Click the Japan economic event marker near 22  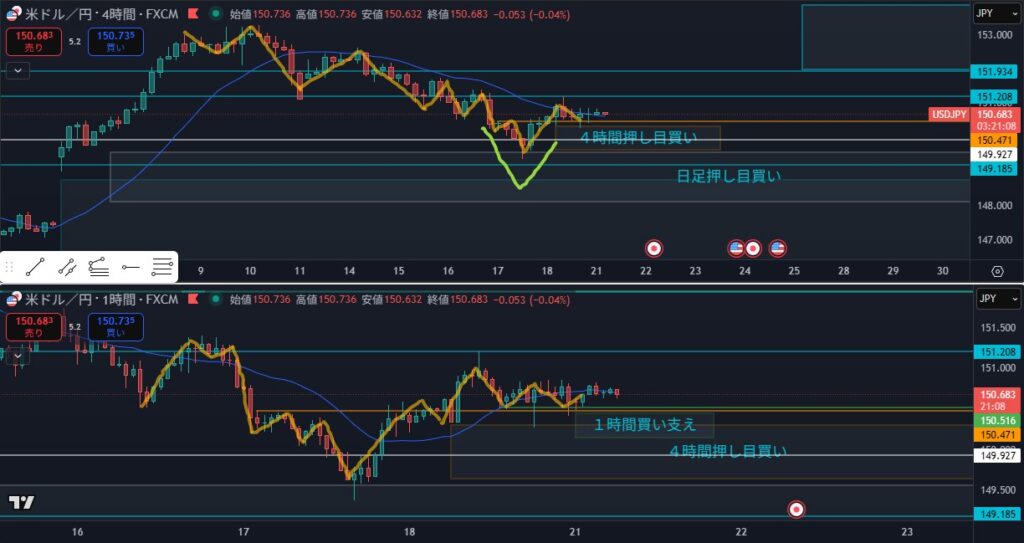pos(654,247)
